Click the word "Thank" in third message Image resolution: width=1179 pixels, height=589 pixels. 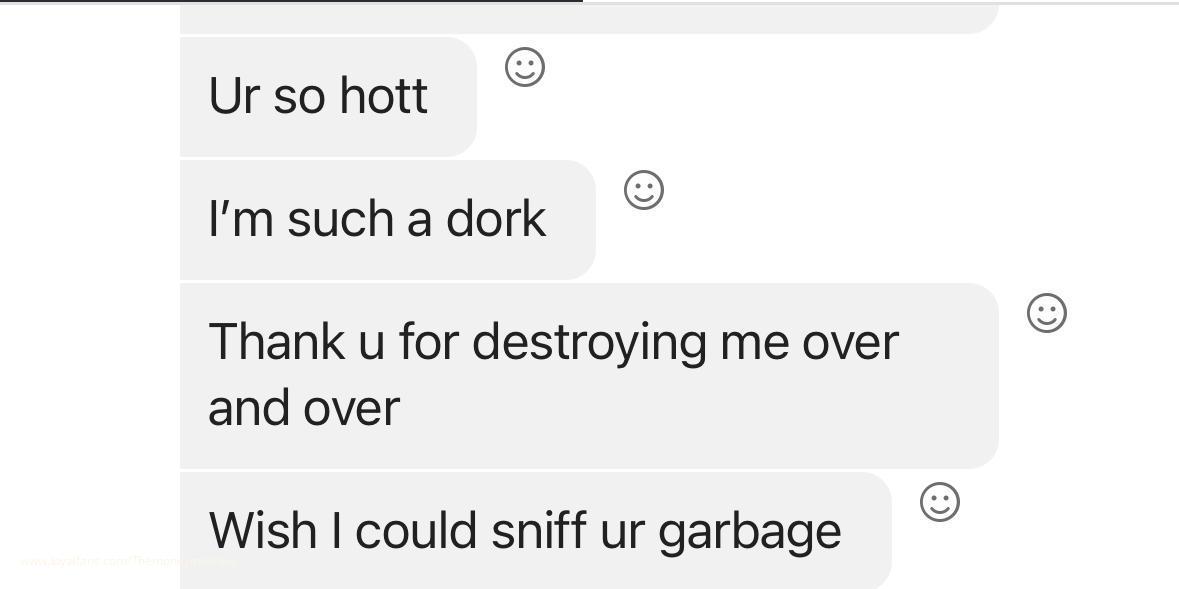click(277, 341)
